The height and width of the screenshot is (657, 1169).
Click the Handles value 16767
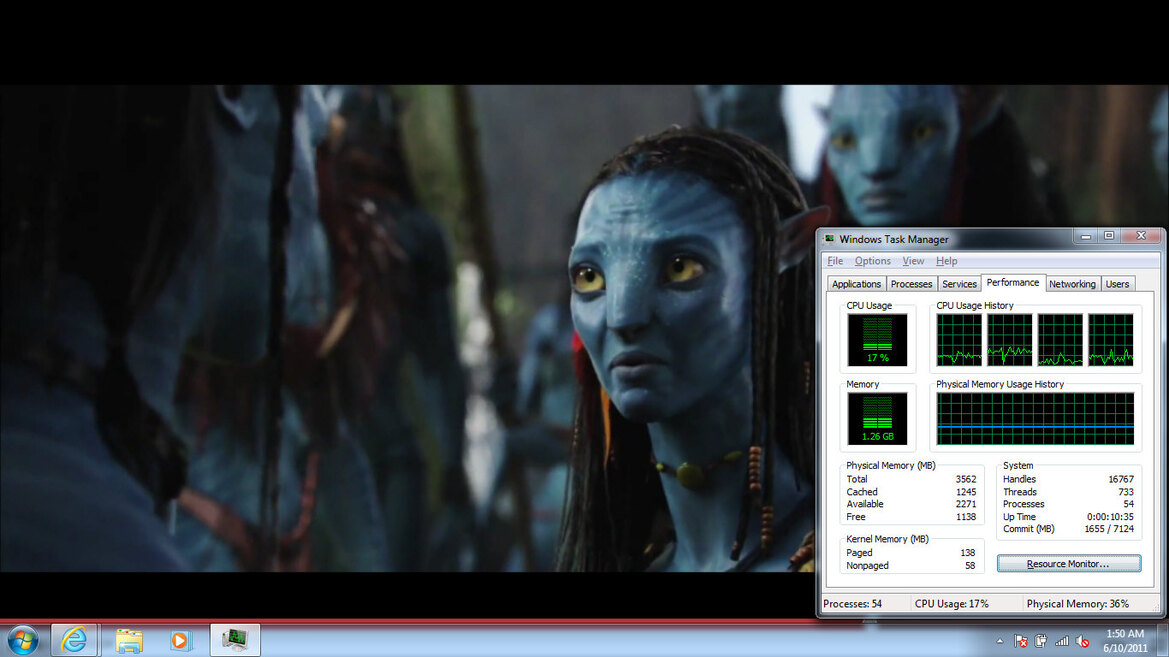[x=1121, y=480]
